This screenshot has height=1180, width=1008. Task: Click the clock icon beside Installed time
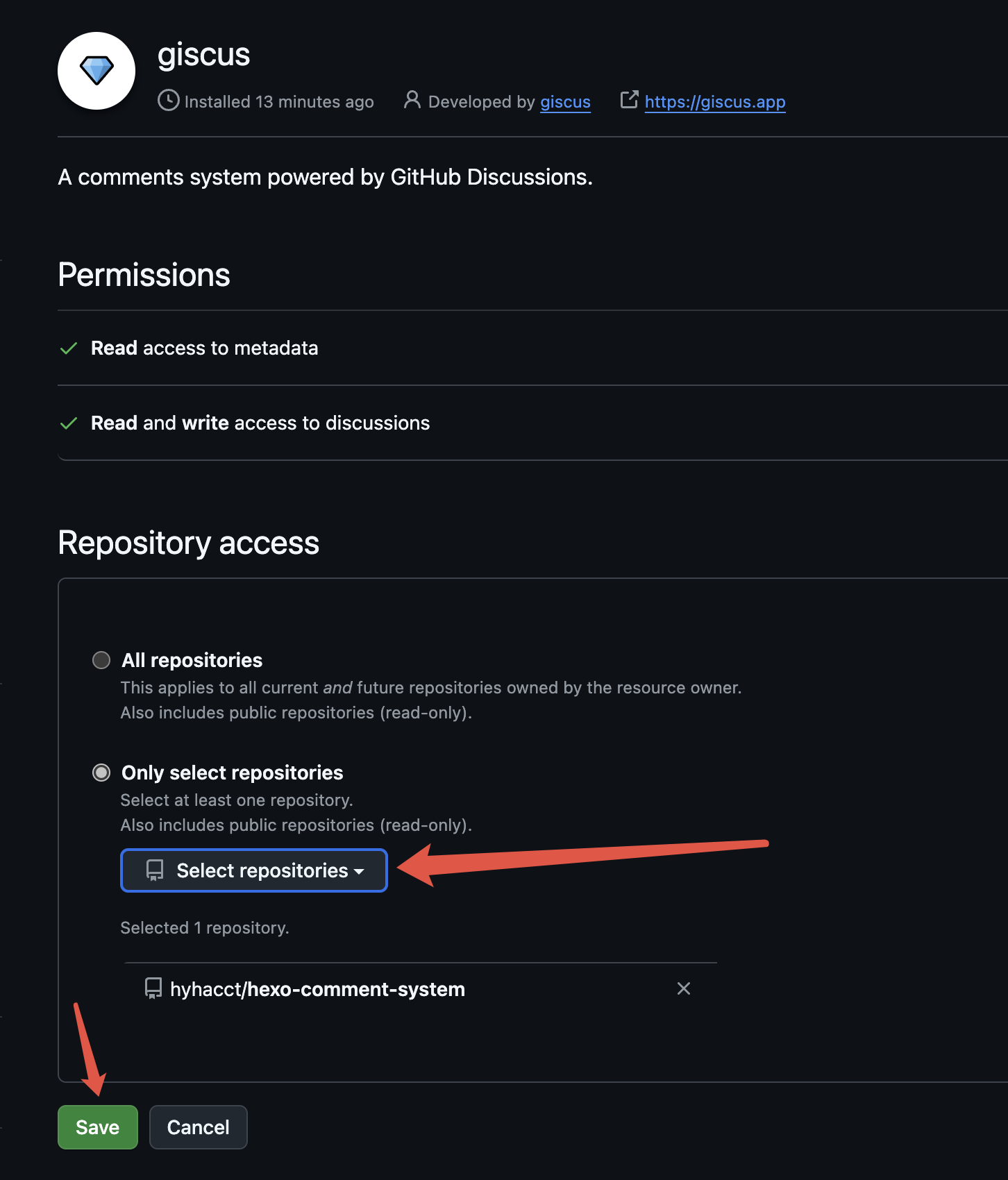point(169,101)
